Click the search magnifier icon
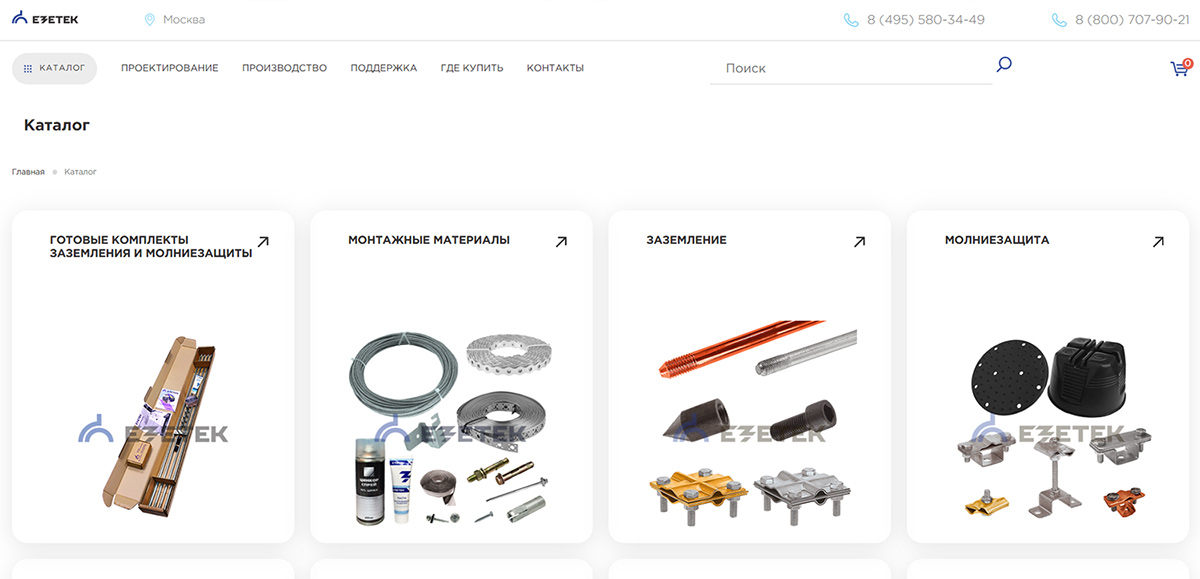 tap(1004, 65)
